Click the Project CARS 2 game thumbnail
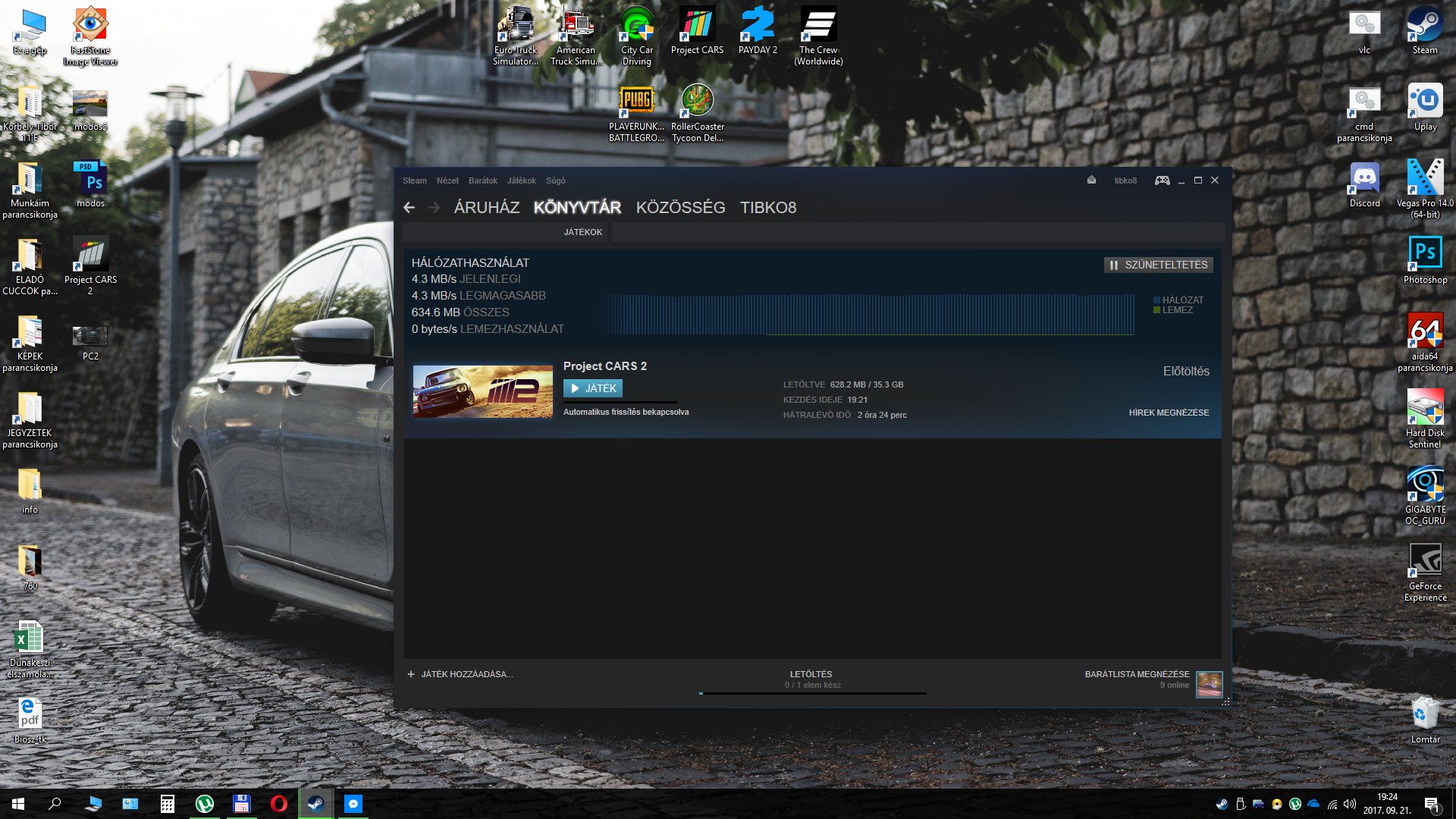Screen dimensions: 1456x819 (482, 391)
